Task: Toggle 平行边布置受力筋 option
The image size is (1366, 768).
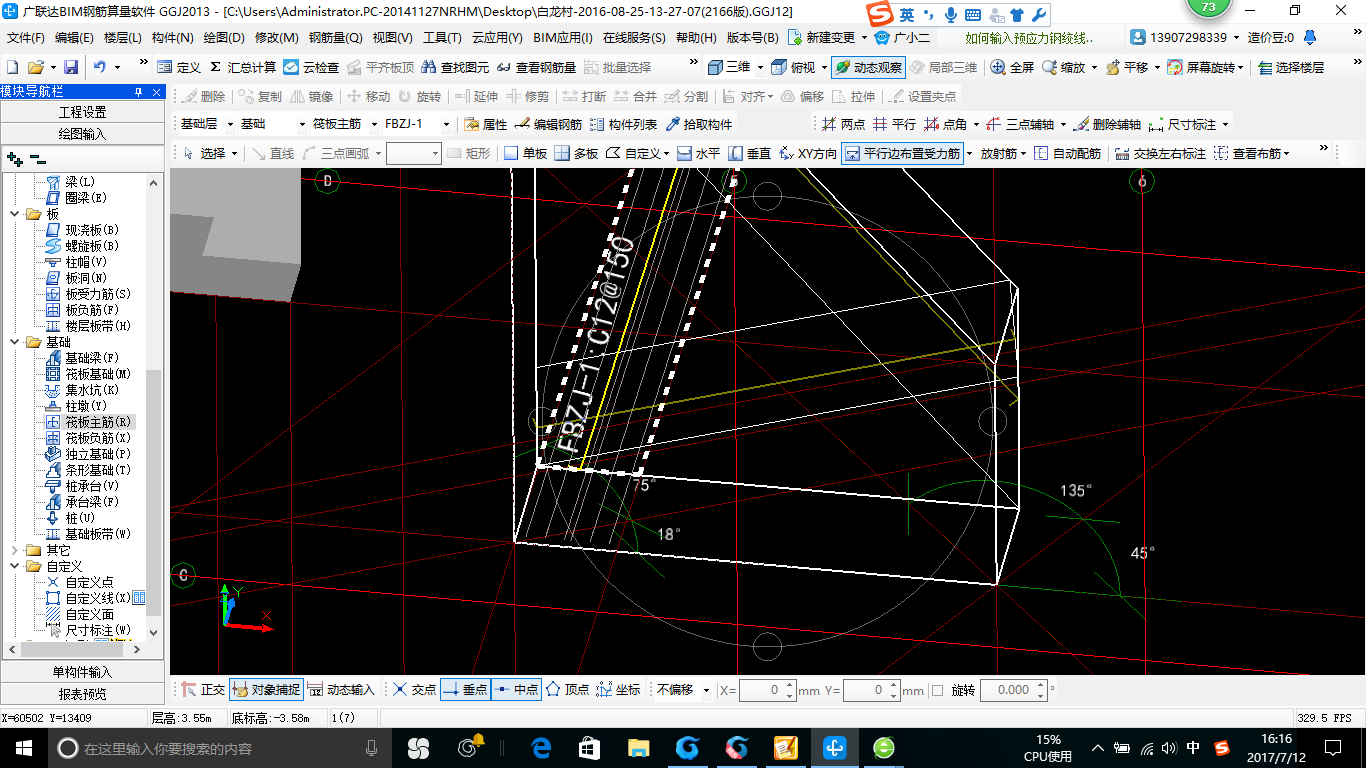Action: [x=902, y=153]
